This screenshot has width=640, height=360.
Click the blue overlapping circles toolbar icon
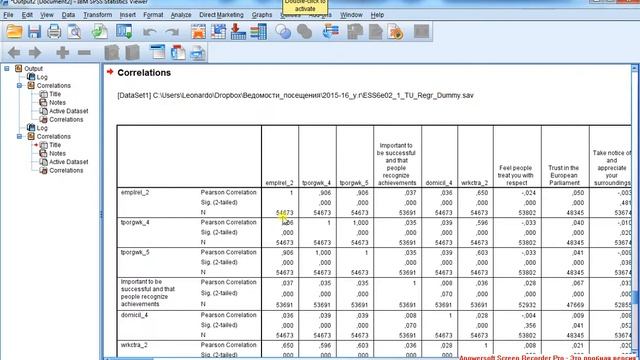tap(283, 31)
